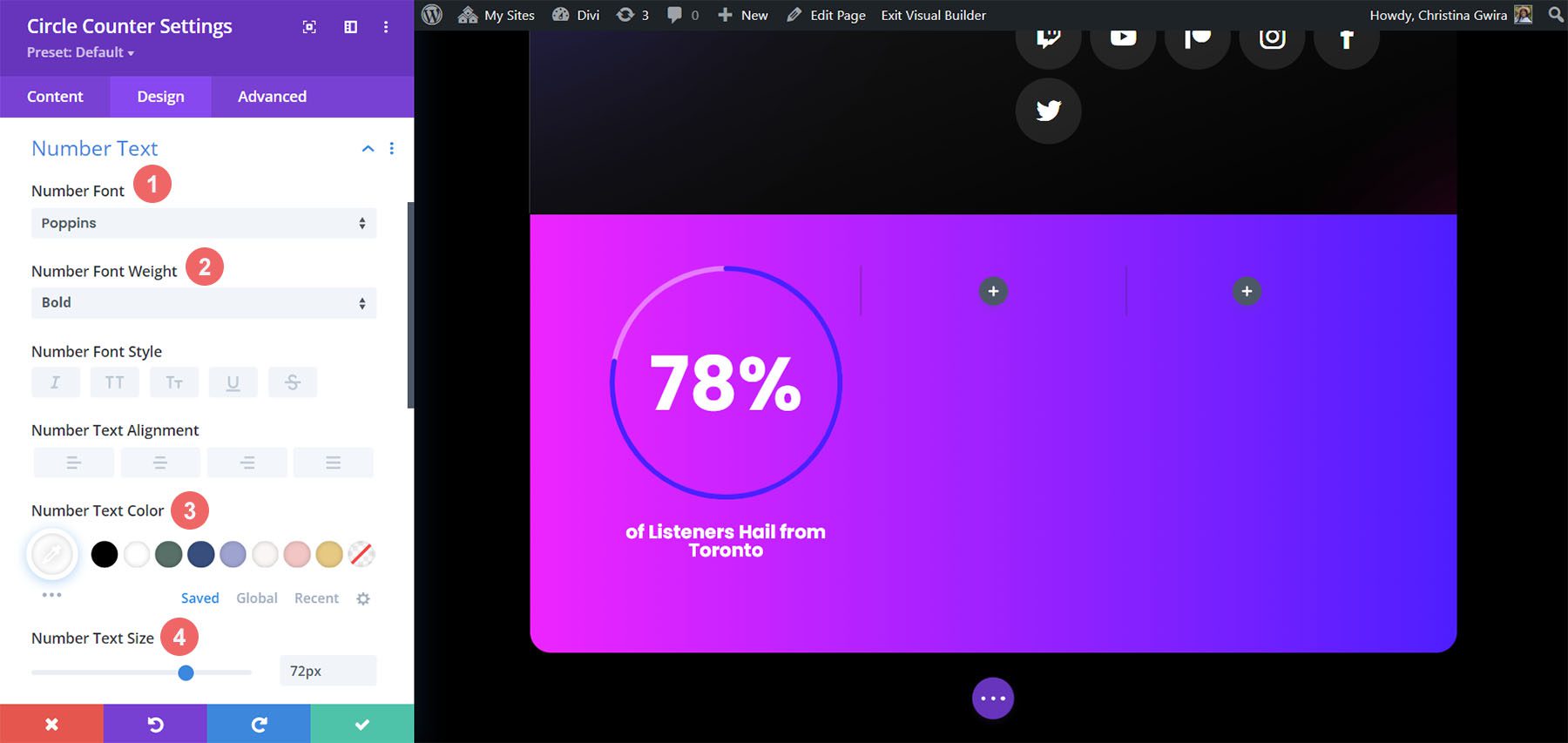
Task: Switch to the Design tab
Action: pos(160,97)
